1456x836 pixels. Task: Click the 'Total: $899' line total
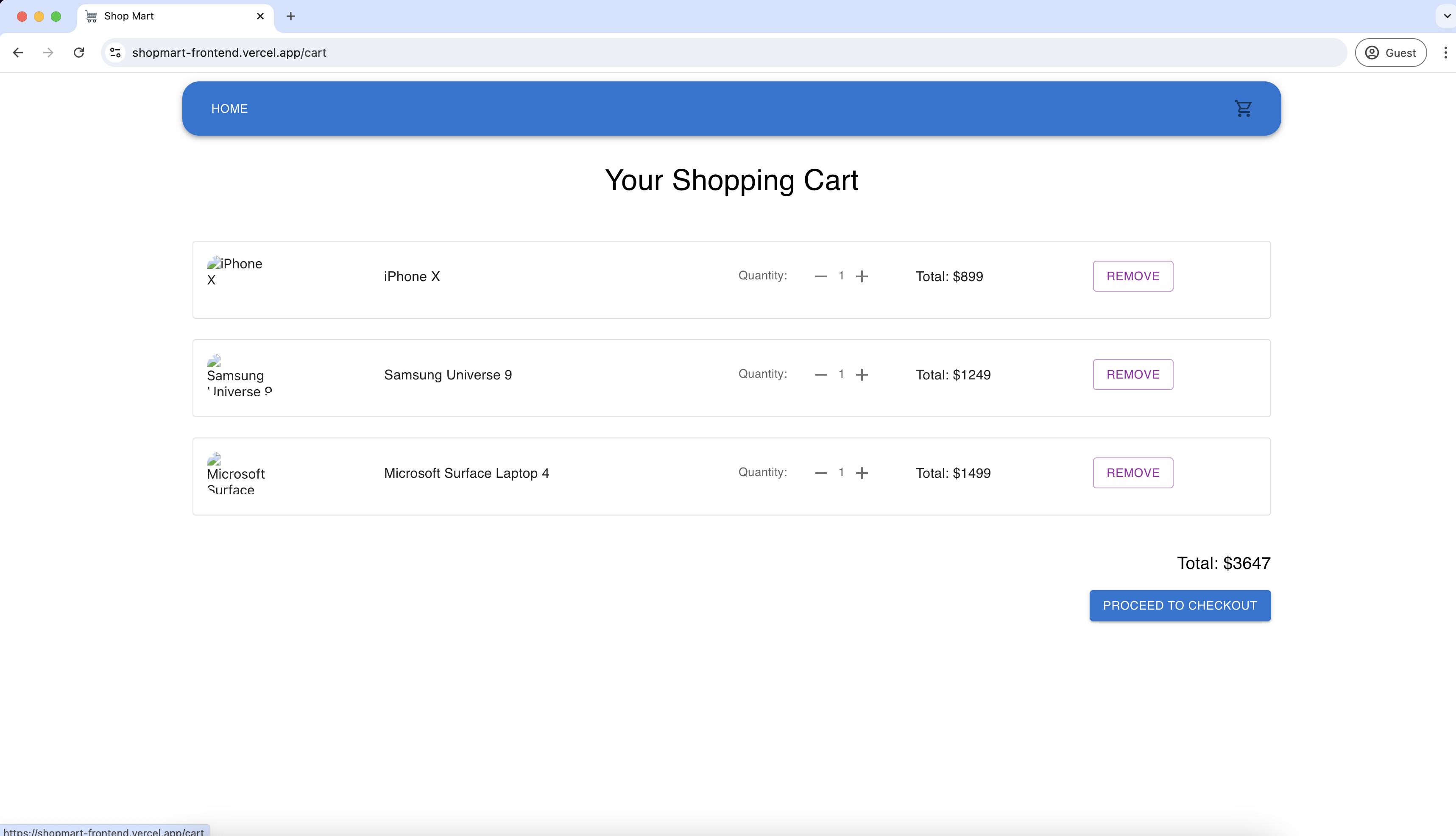click(949, 276)
